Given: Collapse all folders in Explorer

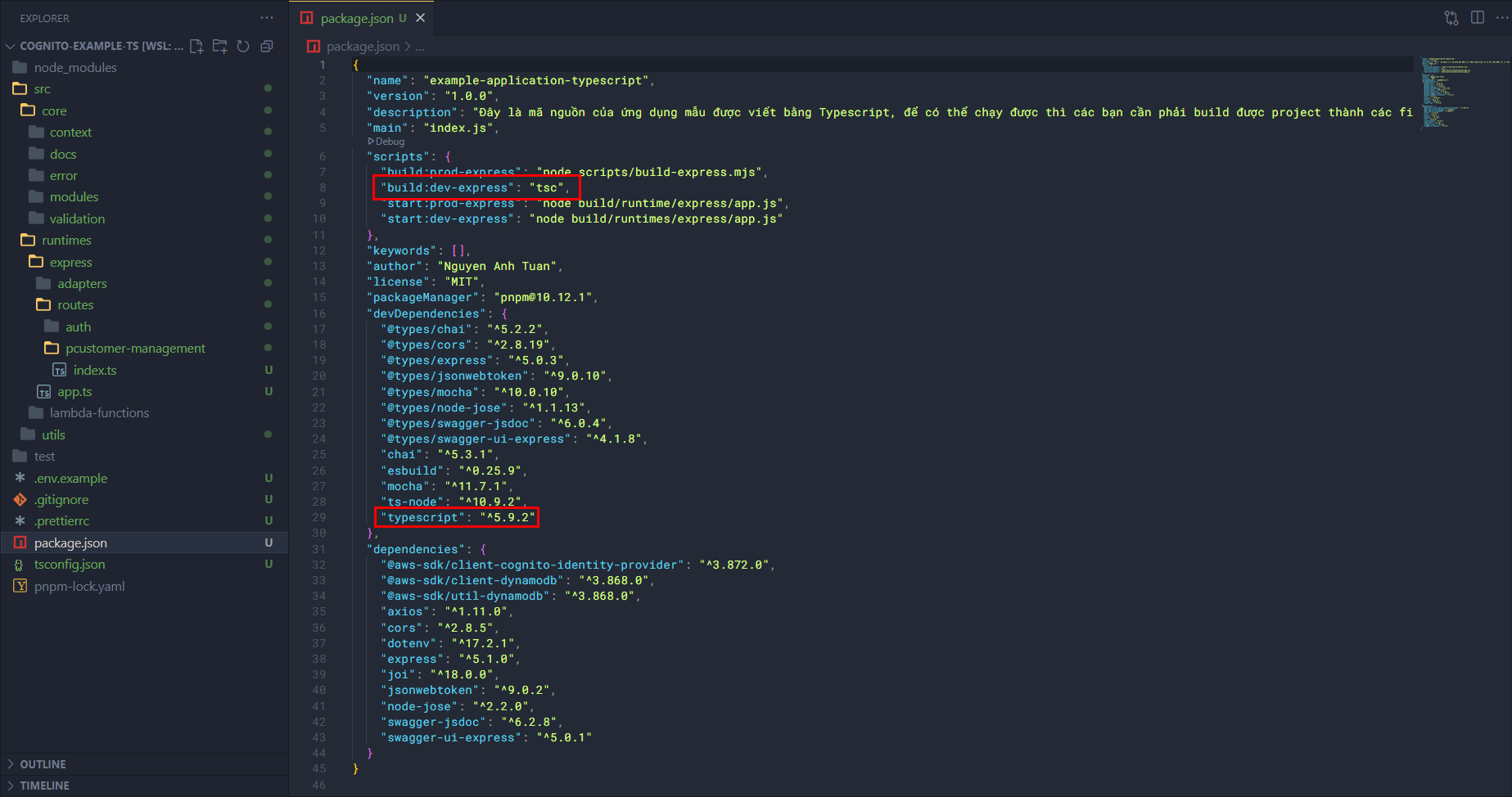Looking at the screenshot, I should 266,46.
